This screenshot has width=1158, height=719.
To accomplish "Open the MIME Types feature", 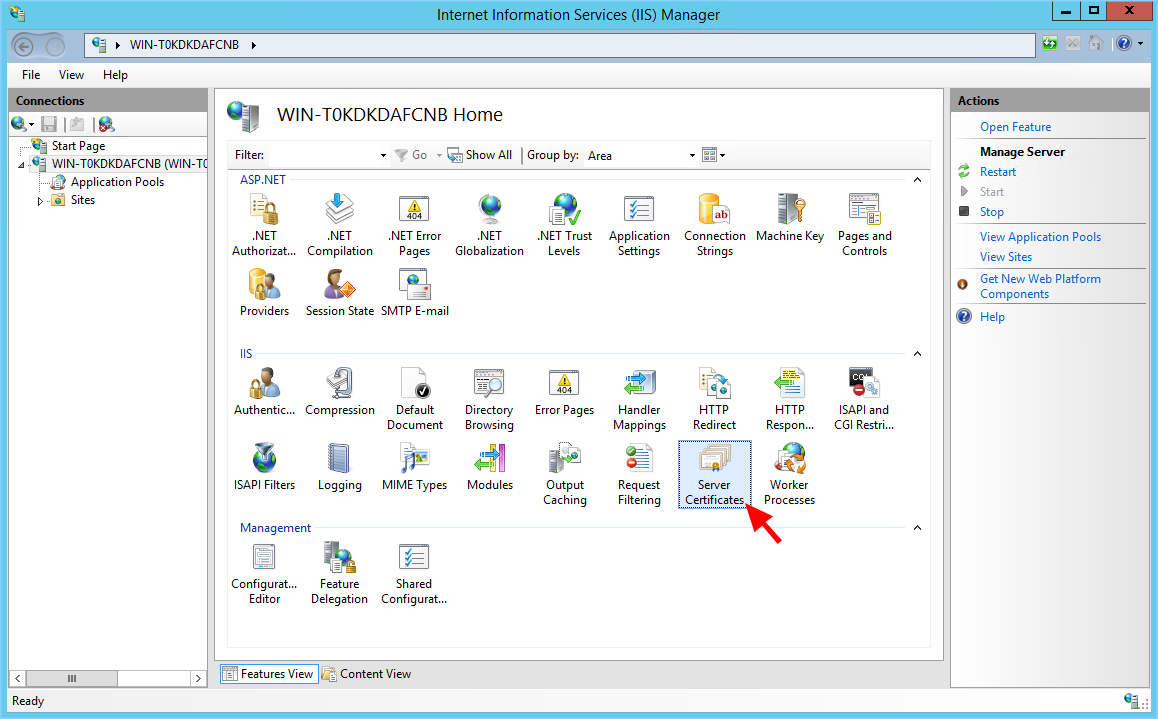I will [x=414, y=467].
